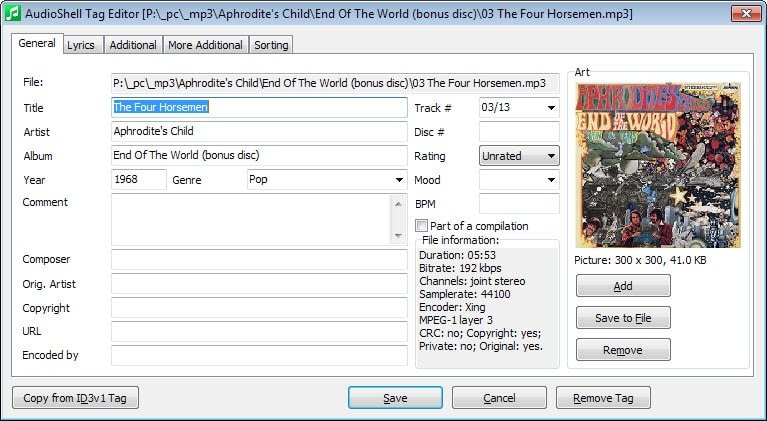Click the Title field containing The Four Horsemen
Viewport: 767px width, 421px height.
click(259, 108)
